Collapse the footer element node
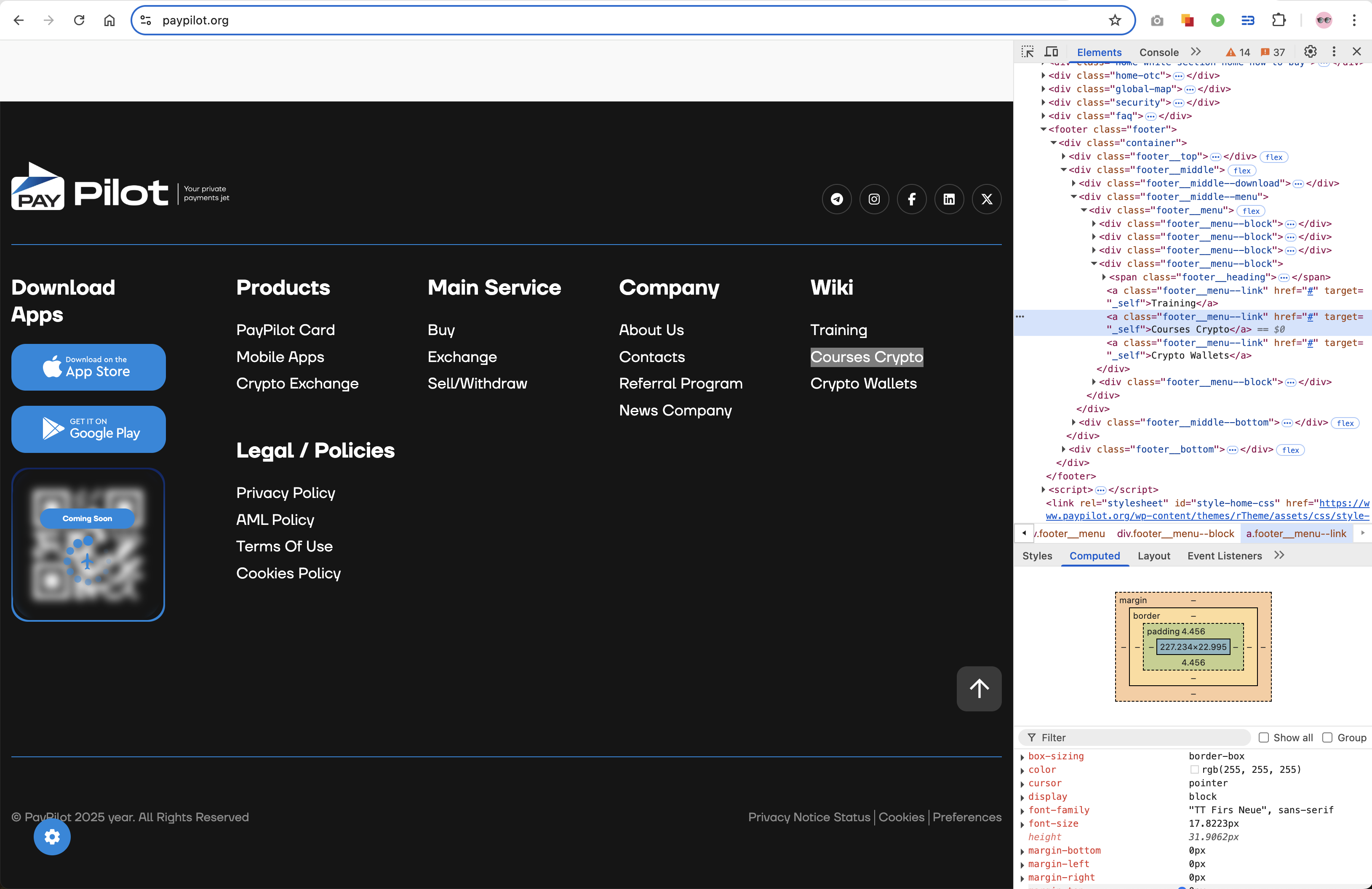 pos(1044,130)
